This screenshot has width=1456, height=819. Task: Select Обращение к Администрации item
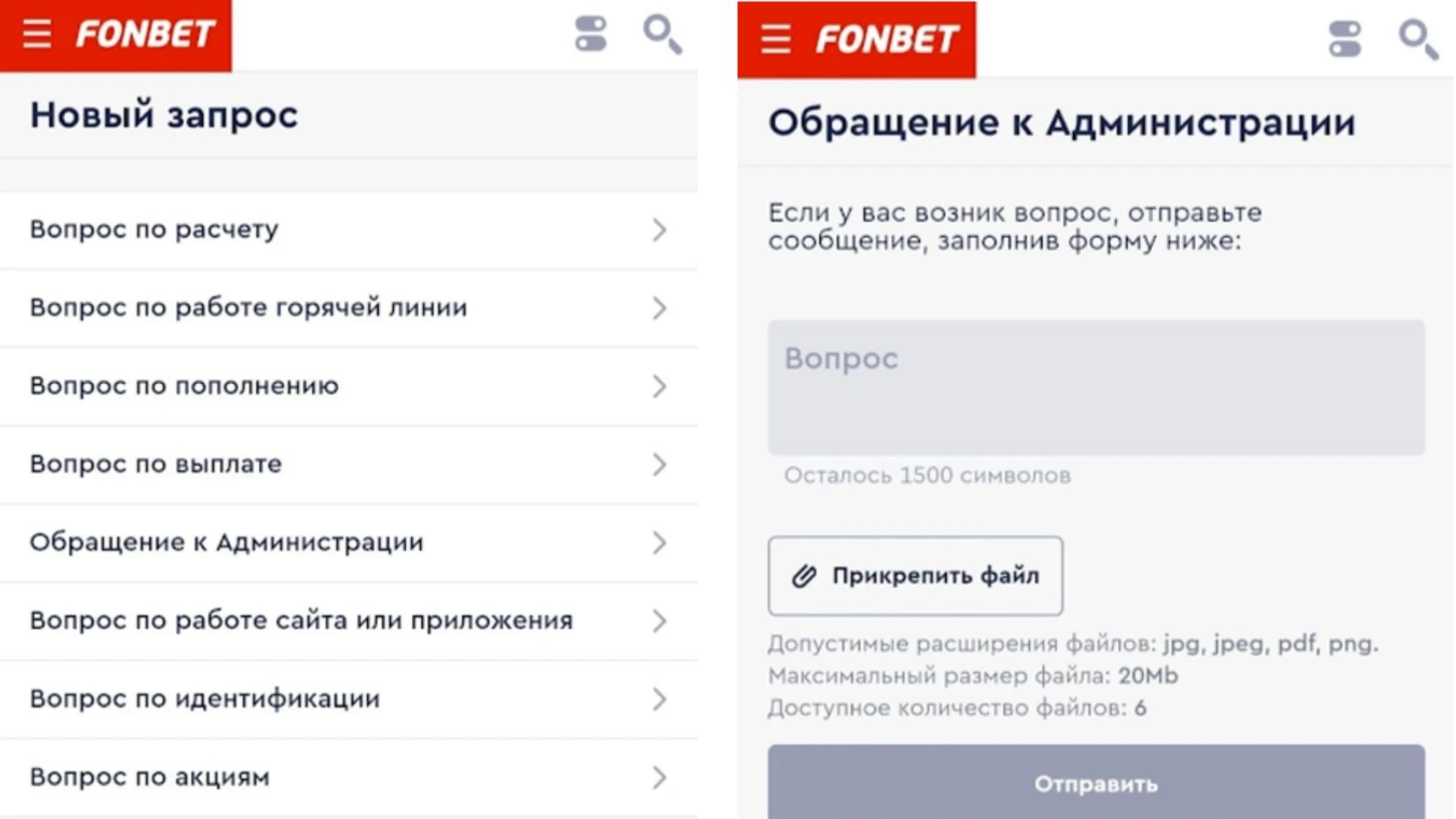tap(349, 543)
